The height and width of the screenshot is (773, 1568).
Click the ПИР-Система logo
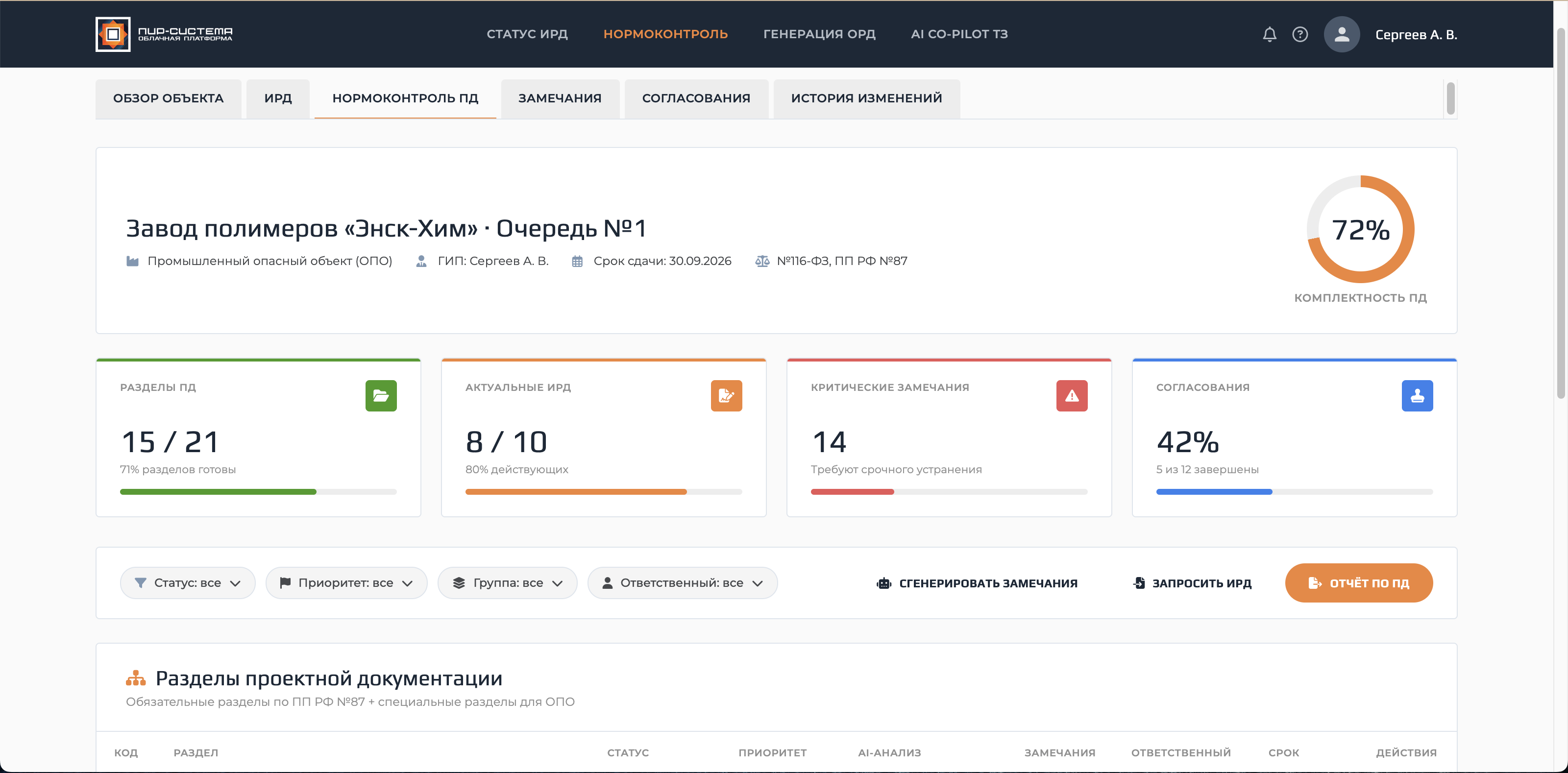pyautogui.click(x=164, y=34)
